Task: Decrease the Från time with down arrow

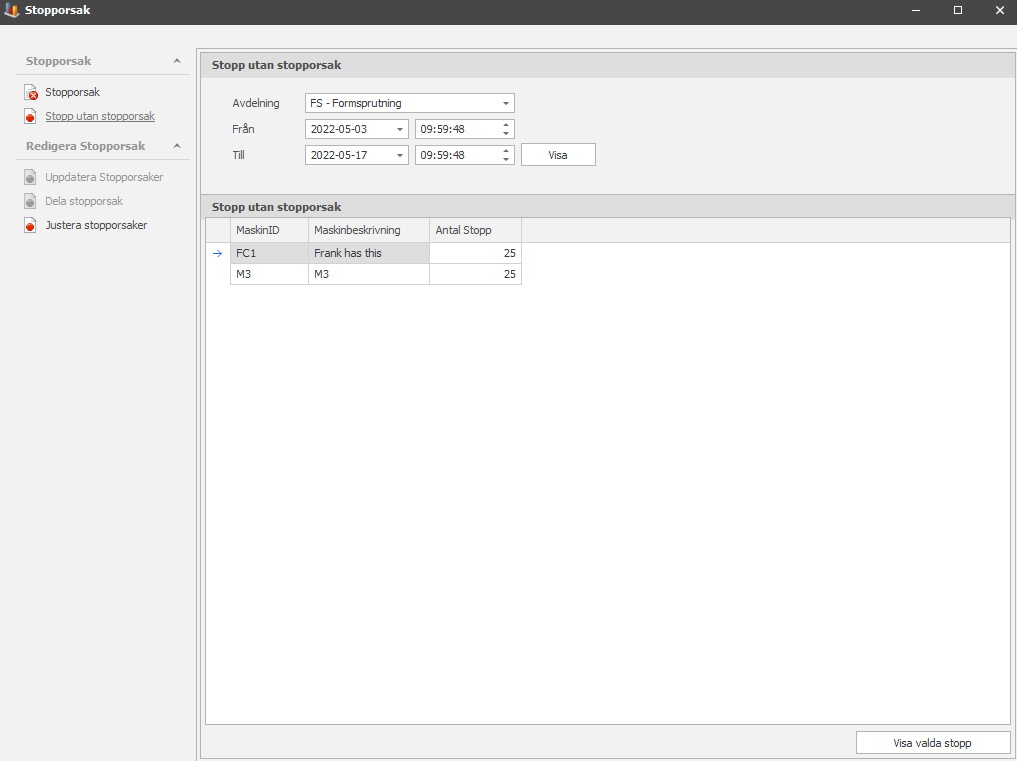Action: [x=506, y=134]
